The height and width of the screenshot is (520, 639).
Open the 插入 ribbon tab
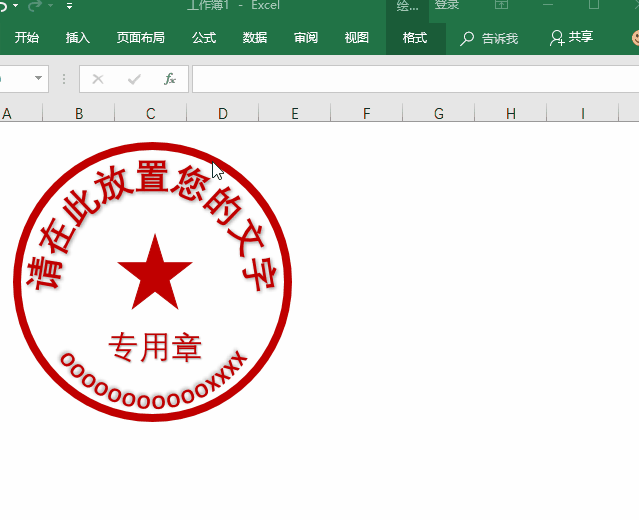(77, 38)
